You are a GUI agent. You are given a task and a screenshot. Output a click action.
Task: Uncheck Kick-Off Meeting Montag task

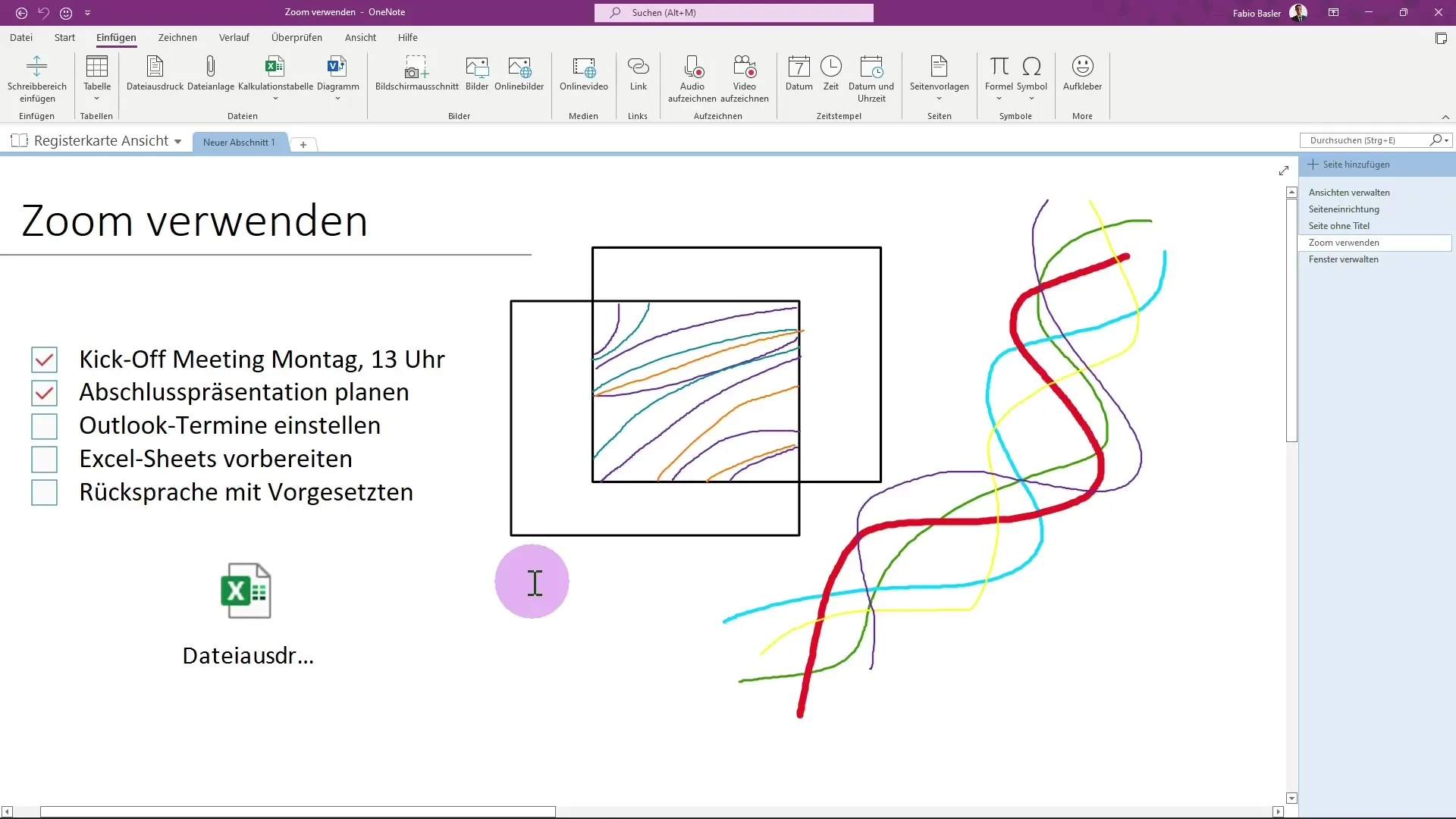pyautogui.click(x=44, y=359)
